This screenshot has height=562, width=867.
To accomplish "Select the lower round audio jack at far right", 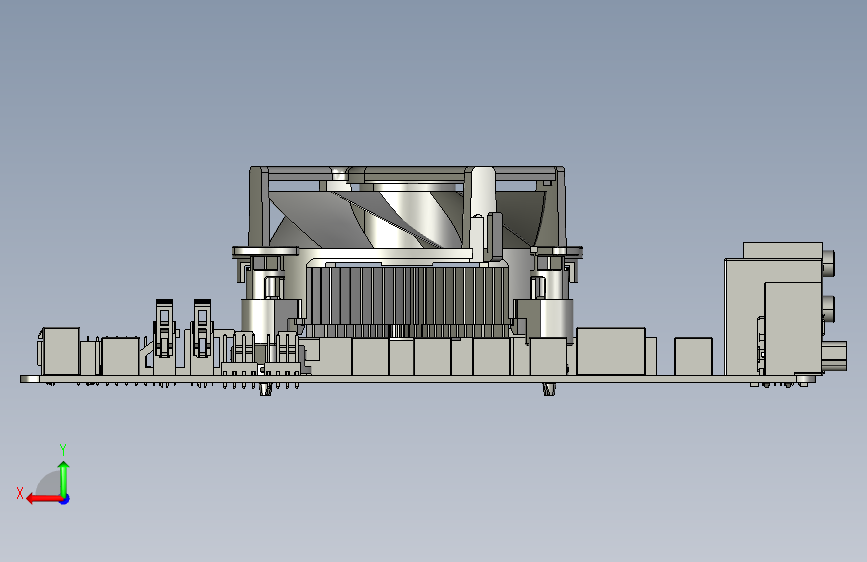I will [829, 309].
